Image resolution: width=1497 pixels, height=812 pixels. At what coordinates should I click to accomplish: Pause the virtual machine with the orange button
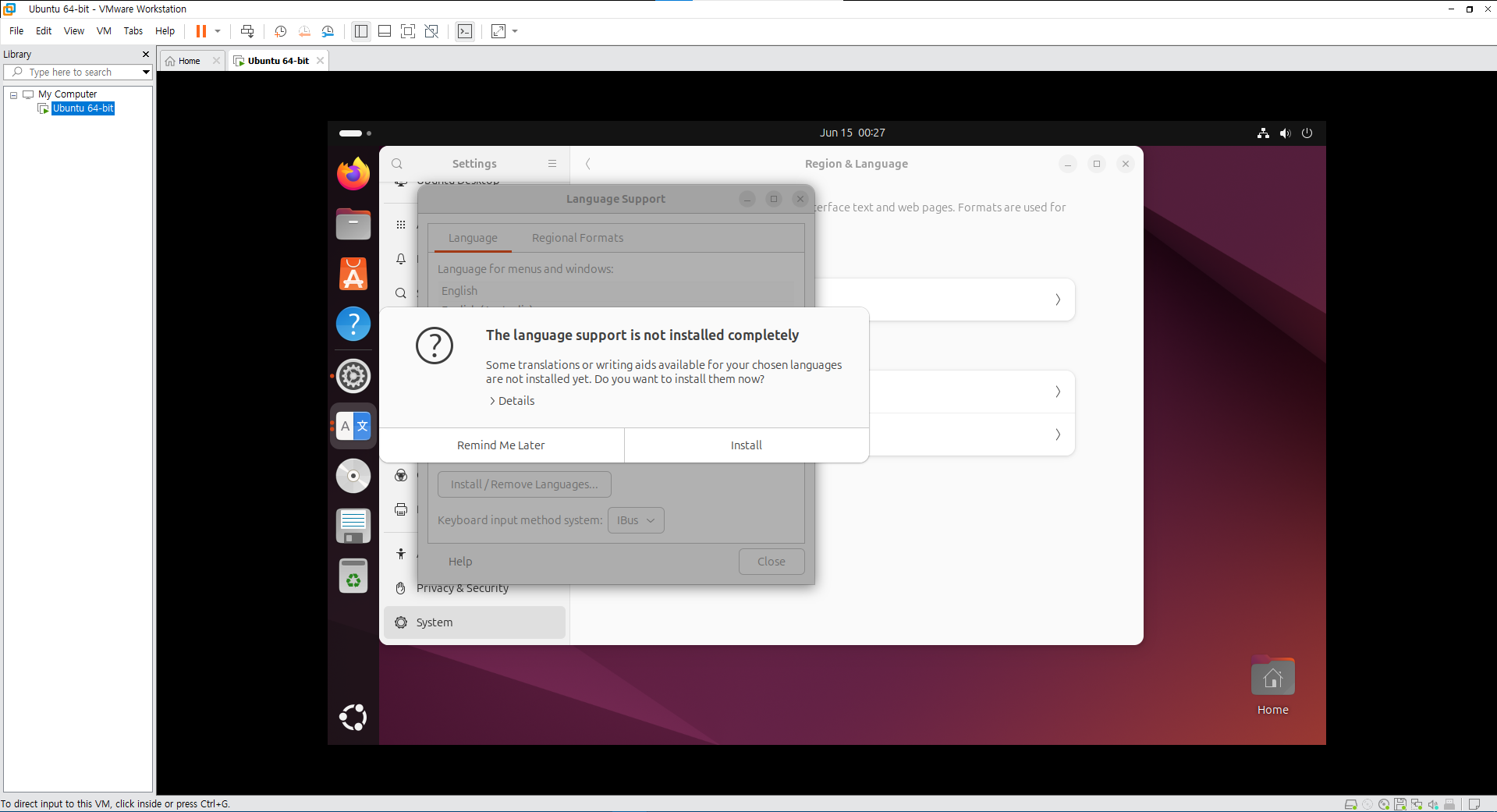click(x=200, y=31)
